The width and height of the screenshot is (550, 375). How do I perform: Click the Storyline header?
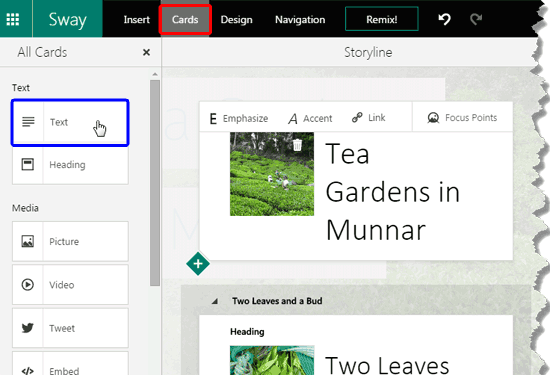pyautogui.click(x=368, y=52)
